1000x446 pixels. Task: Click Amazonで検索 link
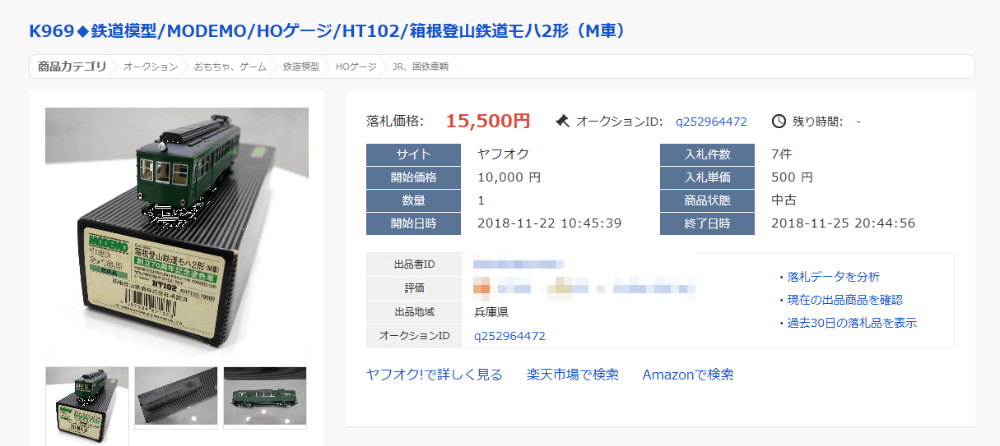click(688, 375)
